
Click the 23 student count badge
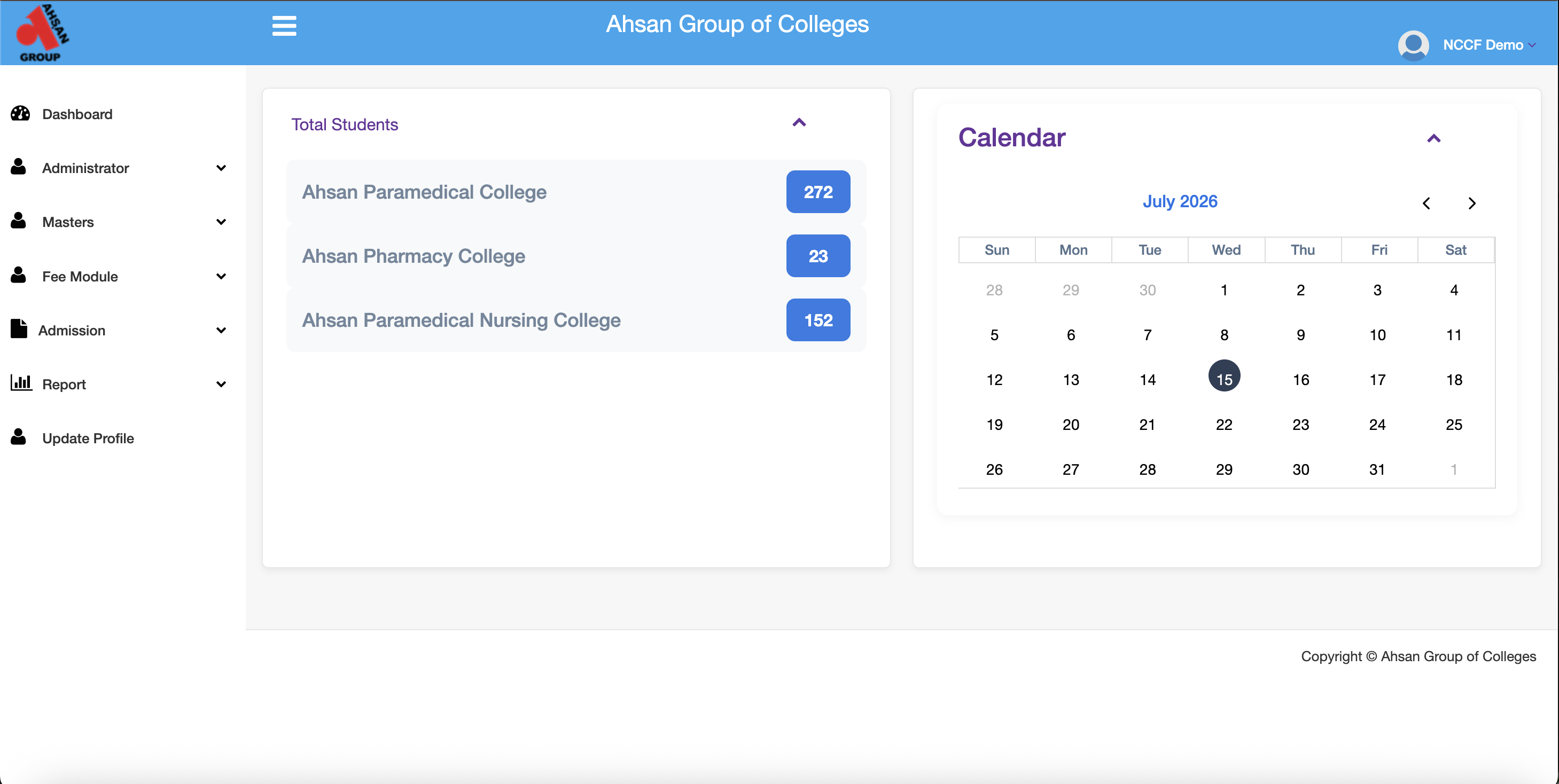point(817,256)
